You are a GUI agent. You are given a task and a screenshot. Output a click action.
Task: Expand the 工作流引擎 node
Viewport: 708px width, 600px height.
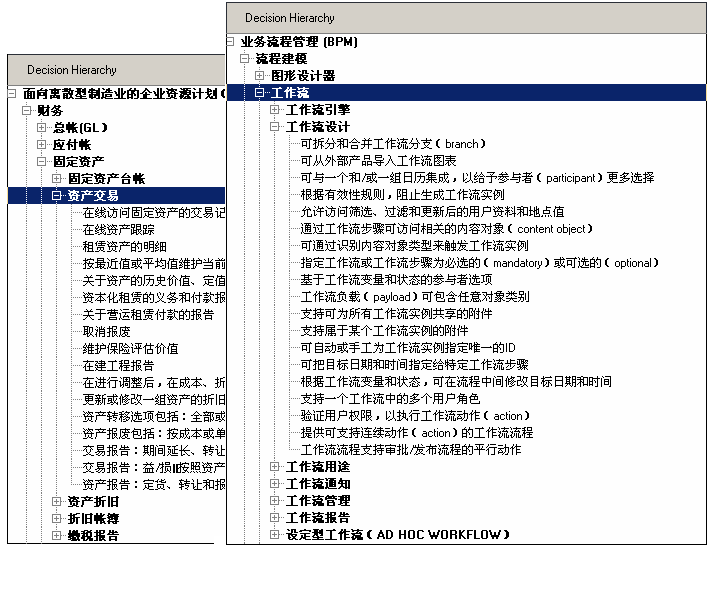pyautogui.click(x=275, y=109)
